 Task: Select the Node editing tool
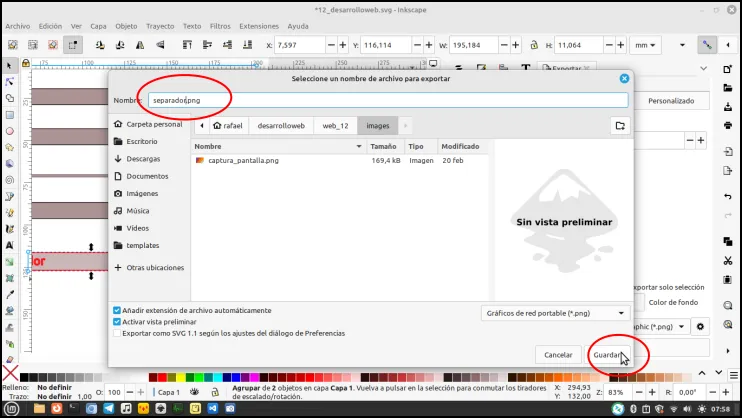coord(9,82)
